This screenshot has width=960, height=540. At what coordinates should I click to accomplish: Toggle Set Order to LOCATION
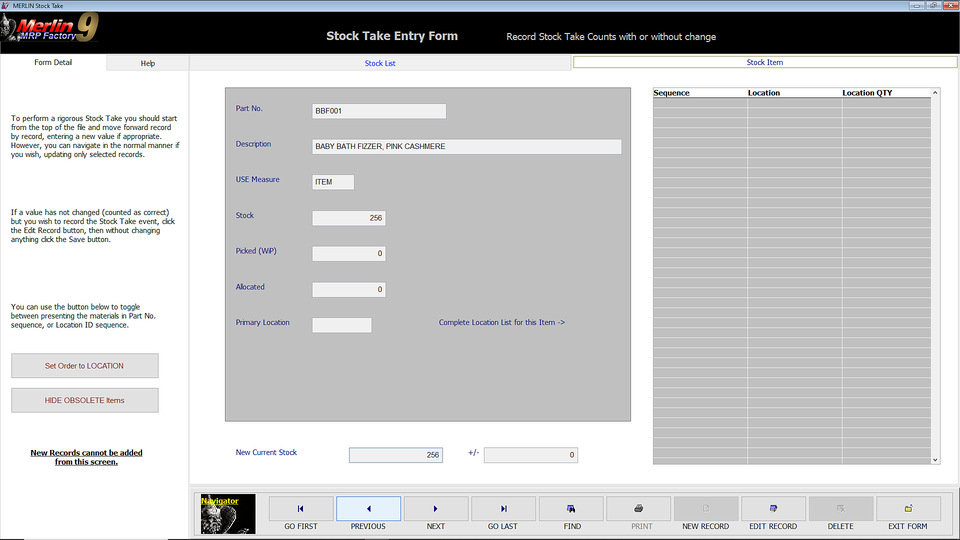85,366
